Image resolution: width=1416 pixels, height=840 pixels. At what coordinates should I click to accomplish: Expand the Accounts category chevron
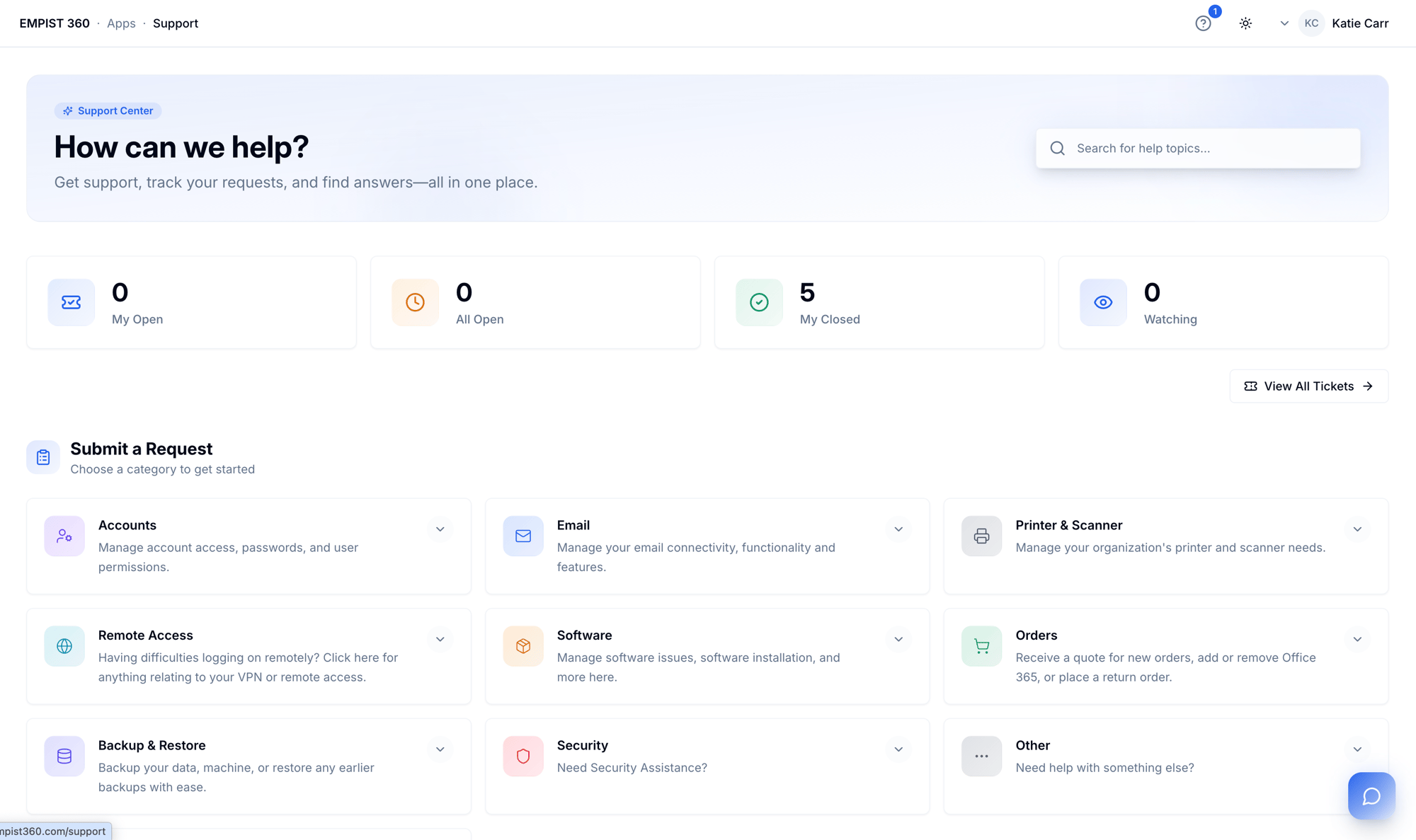(440, 529)
